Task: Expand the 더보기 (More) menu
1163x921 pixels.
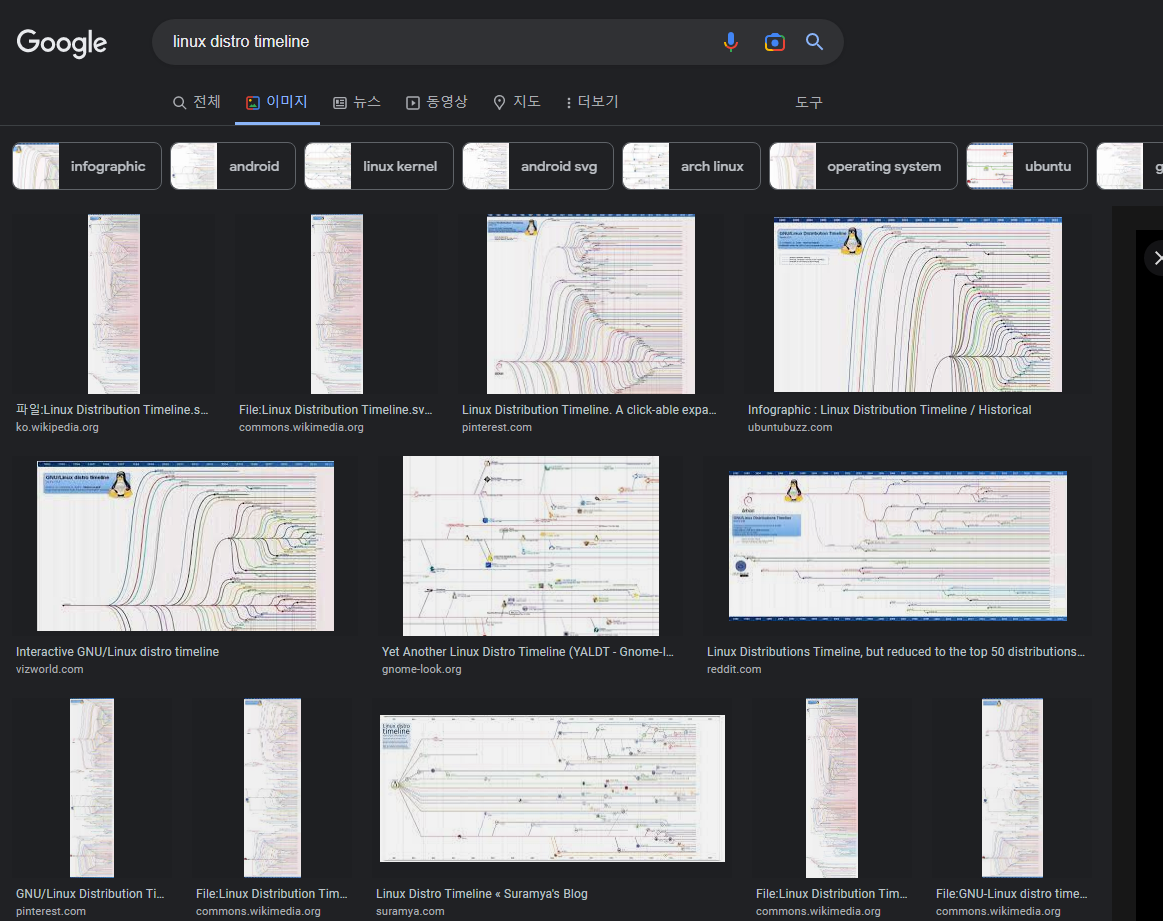Action: [x=592, y=102]
